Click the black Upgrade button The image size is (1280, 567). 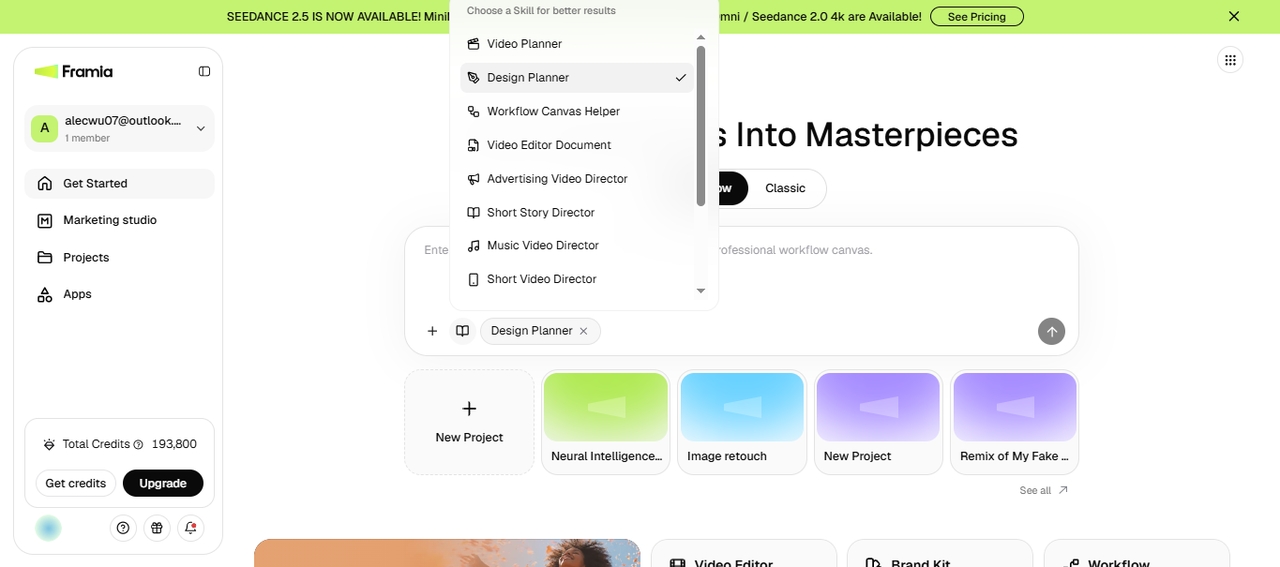pos(163,483)
